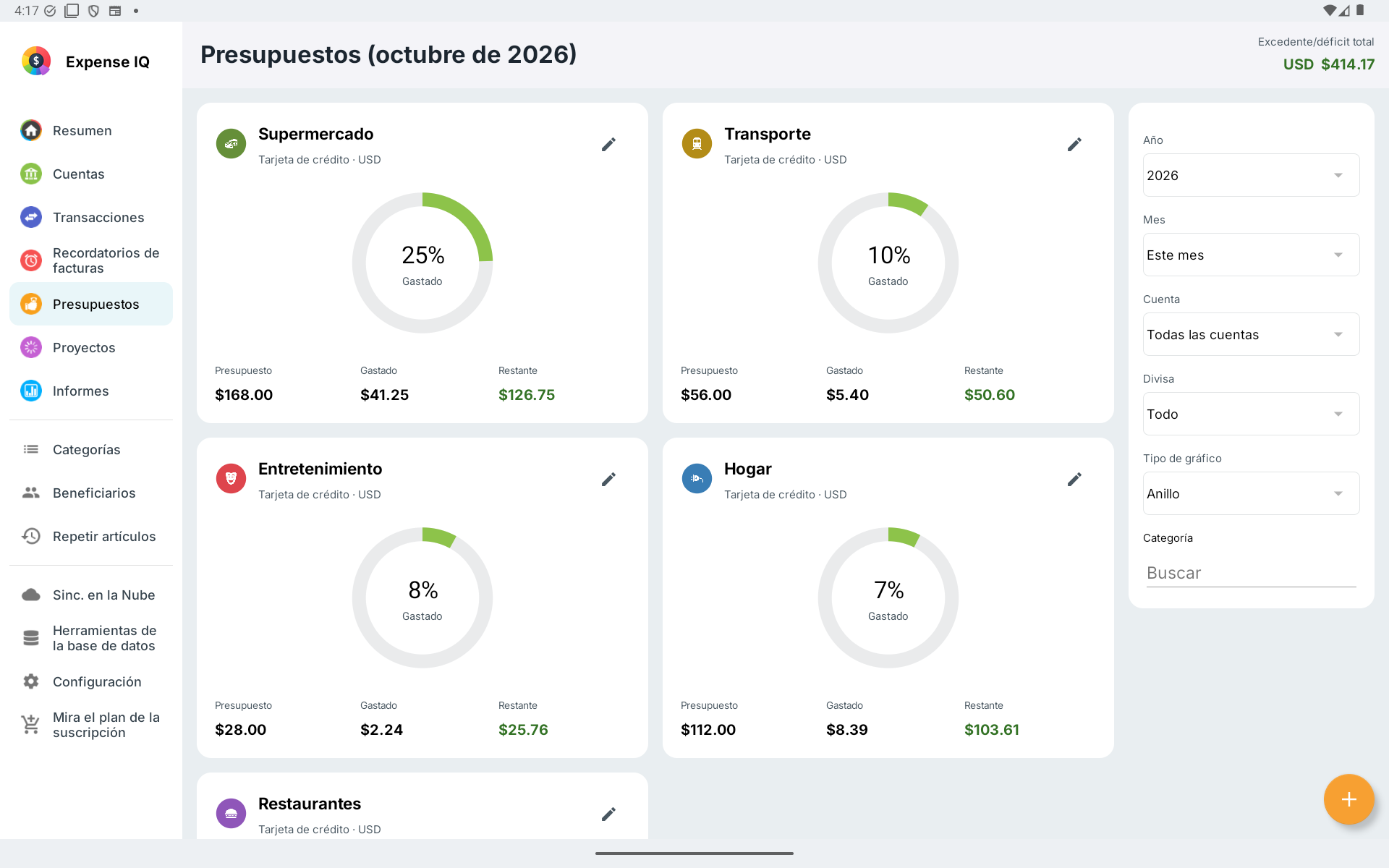
Task: Open database tools icon
Action: 31,638
